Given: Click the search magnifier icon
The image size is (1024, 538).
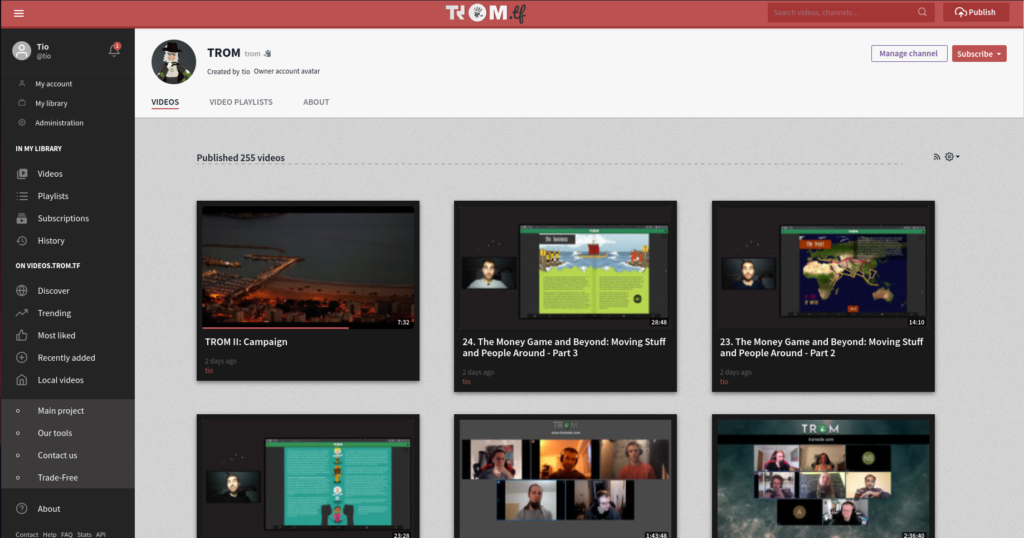Looking at the screenshot, I should 922,12.
